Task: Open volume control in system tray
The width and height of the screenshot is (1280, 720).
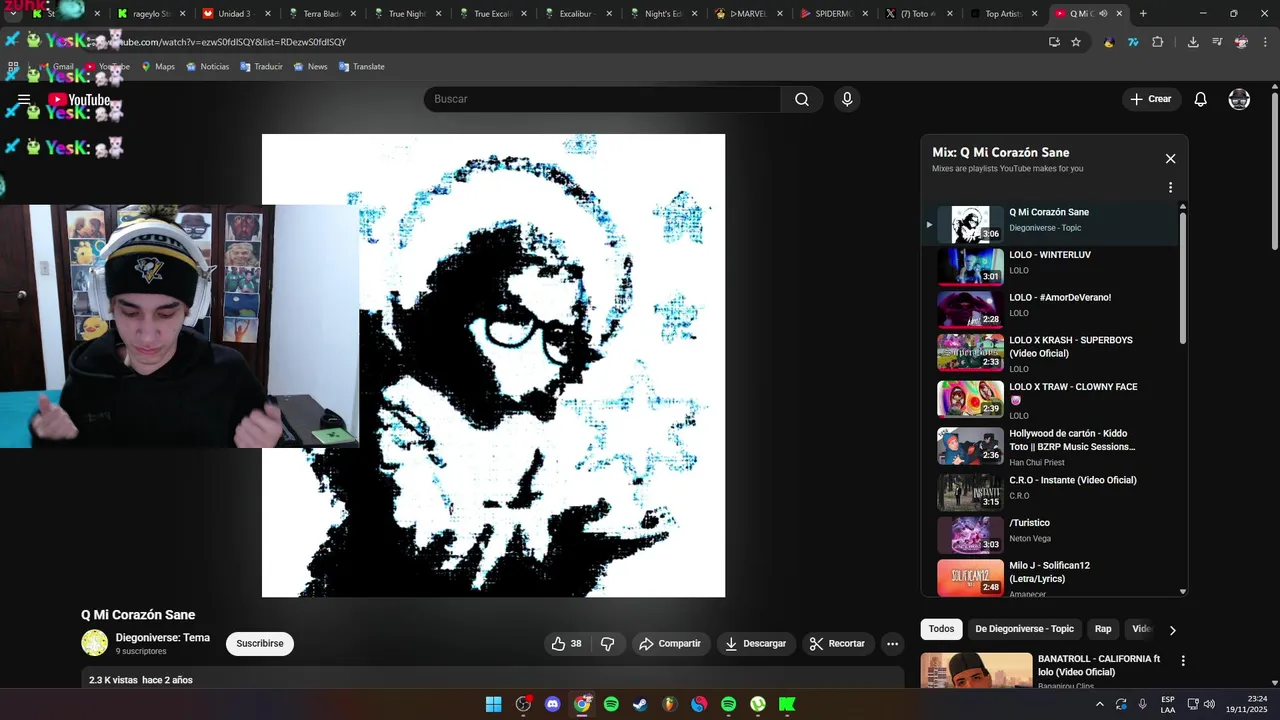Action: (x=1209, y=704)
